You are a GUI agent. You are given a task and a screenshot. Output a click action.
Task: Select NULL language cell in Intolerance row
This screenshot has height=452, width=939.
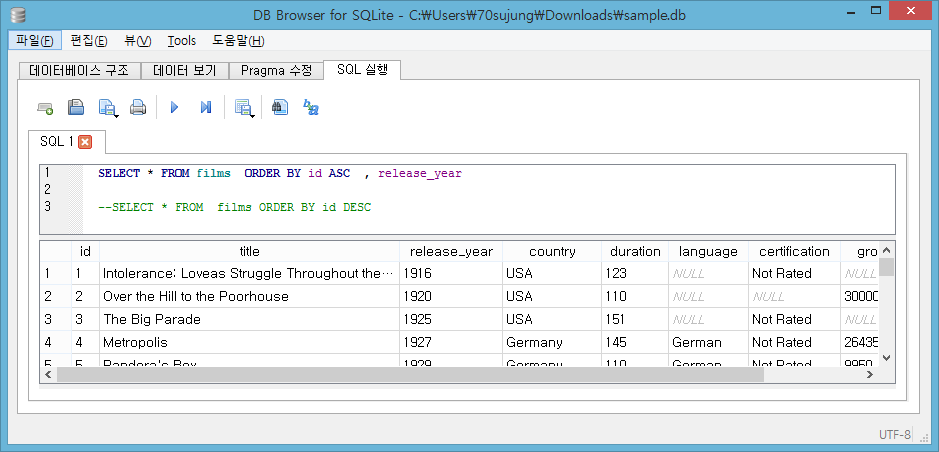(708, 274)
